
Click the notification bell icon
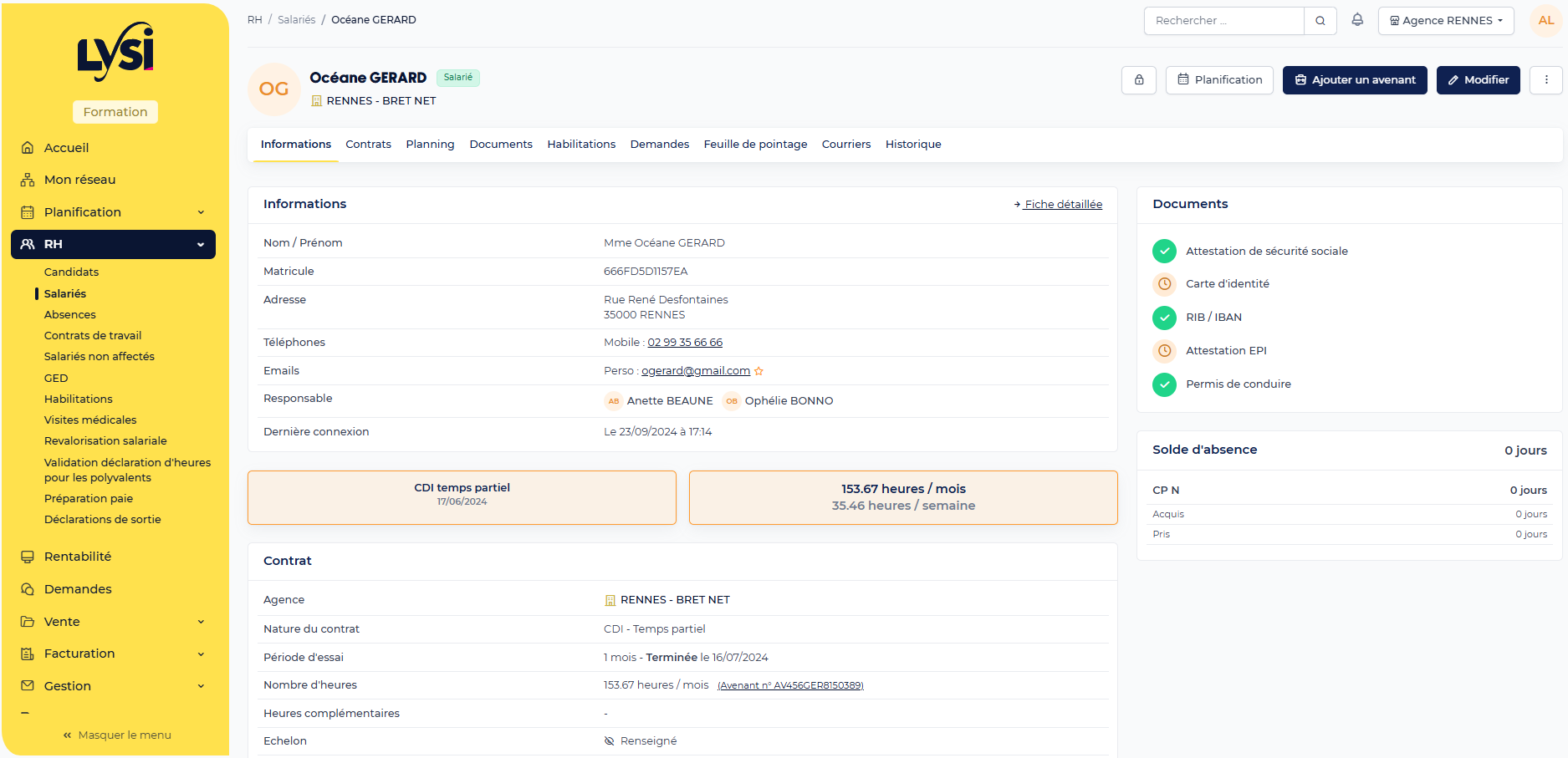(x=1357, y=20)
